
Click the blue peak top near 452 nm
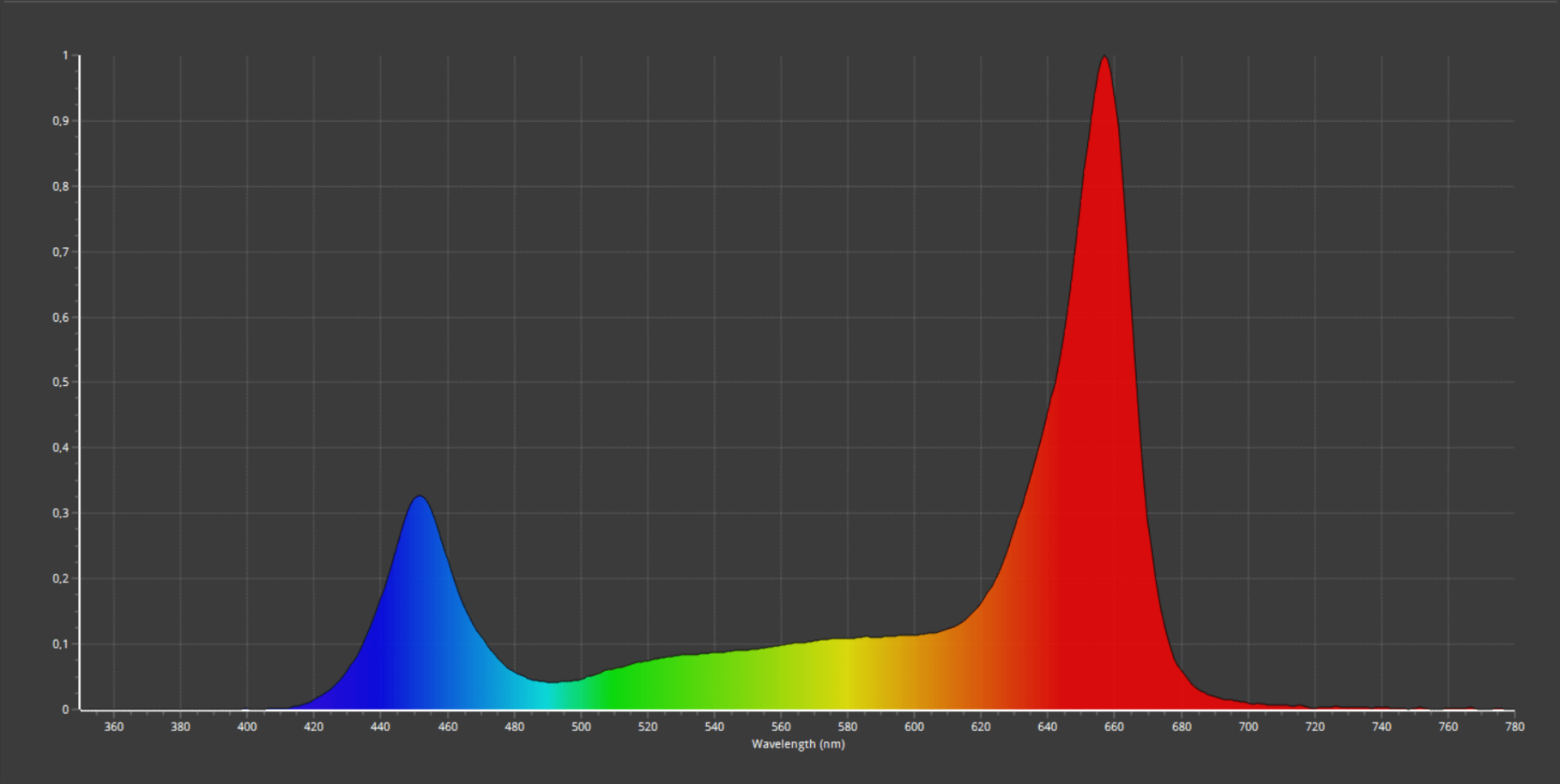(419, 499)
